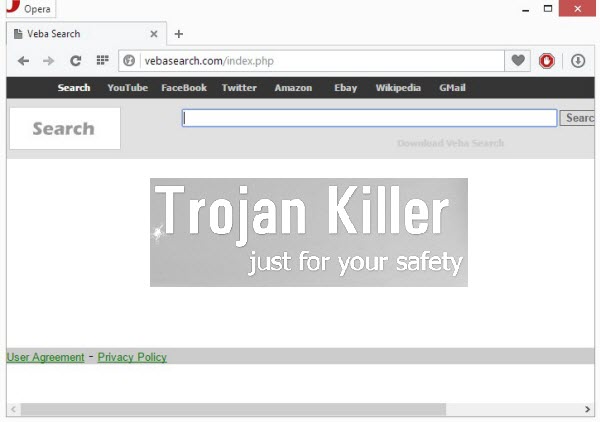Image resolution: width=600 pixels, height=422 pixels.
Task: Open the downloads arrow icon
Action: pyautogui.click(x=578, y=61)
